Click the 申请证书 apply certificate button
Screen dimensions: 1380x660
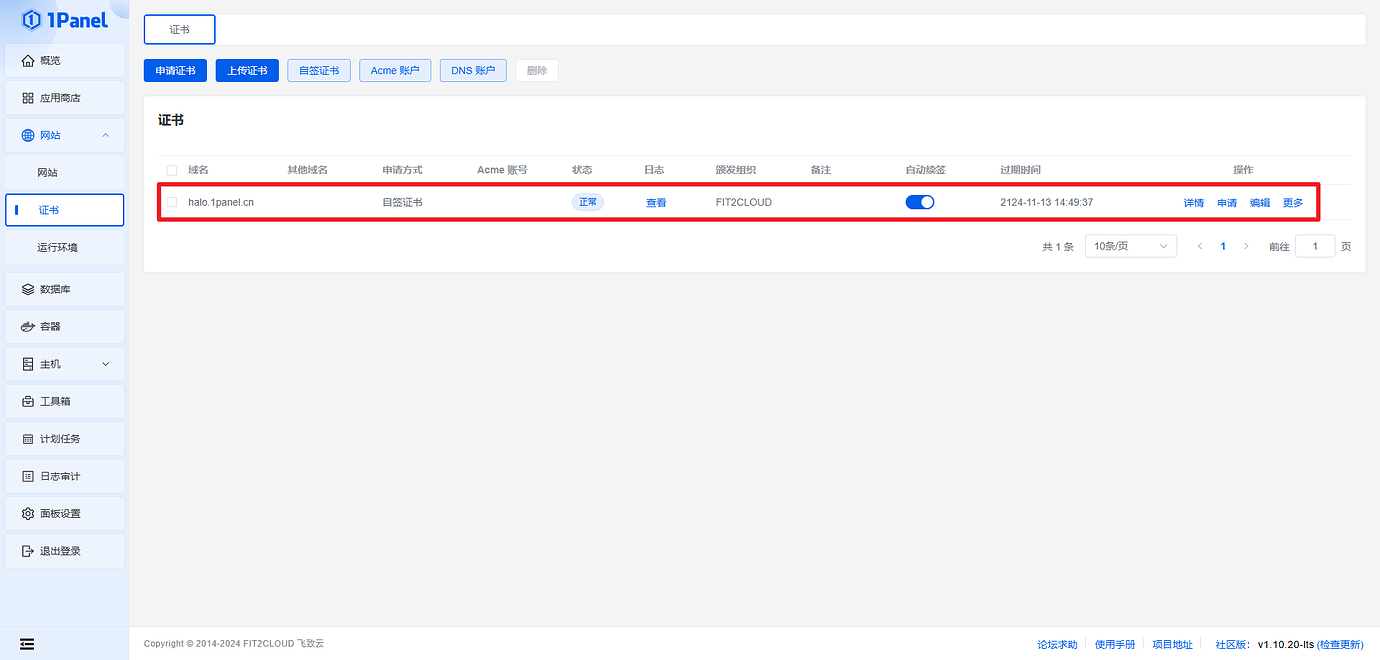pyautogui.click(x=174, y=70)
